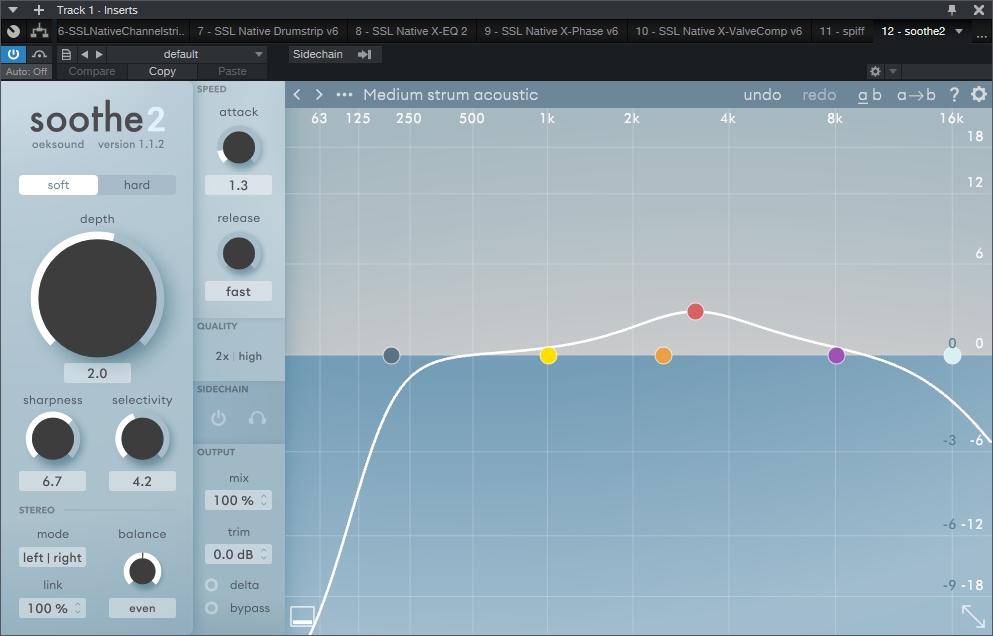The image size is (993, 636).
Task: Toggle the plugin power bypass button
Action: tap(13, 54)
